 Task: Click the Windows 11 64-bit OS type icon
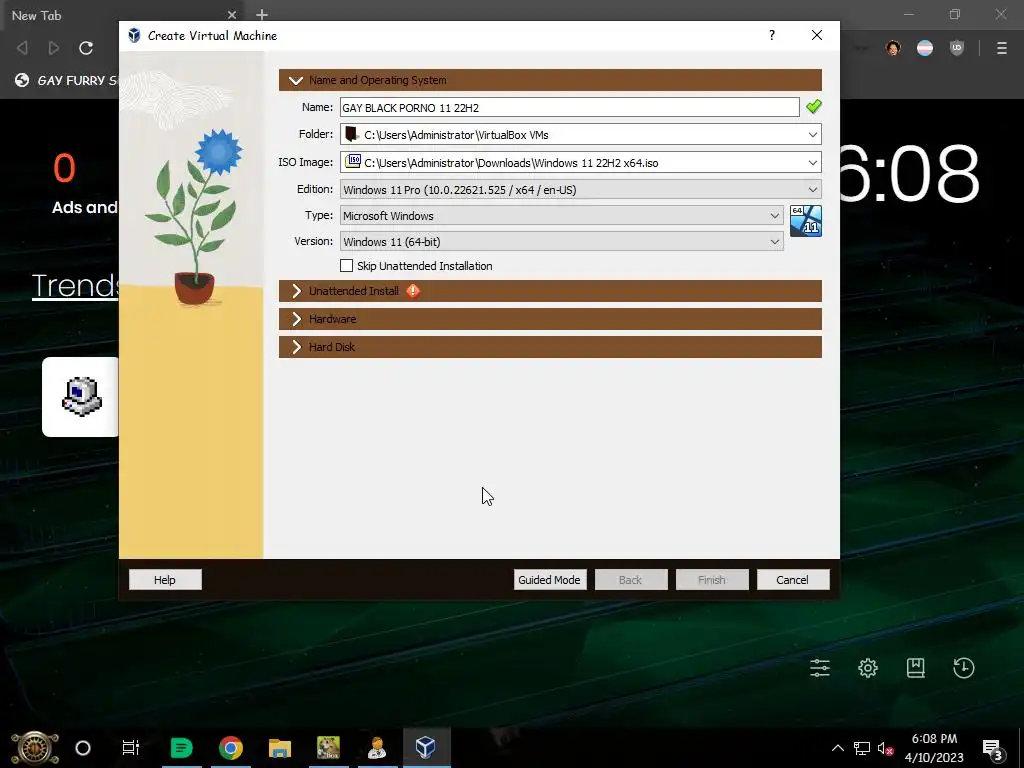806,221
